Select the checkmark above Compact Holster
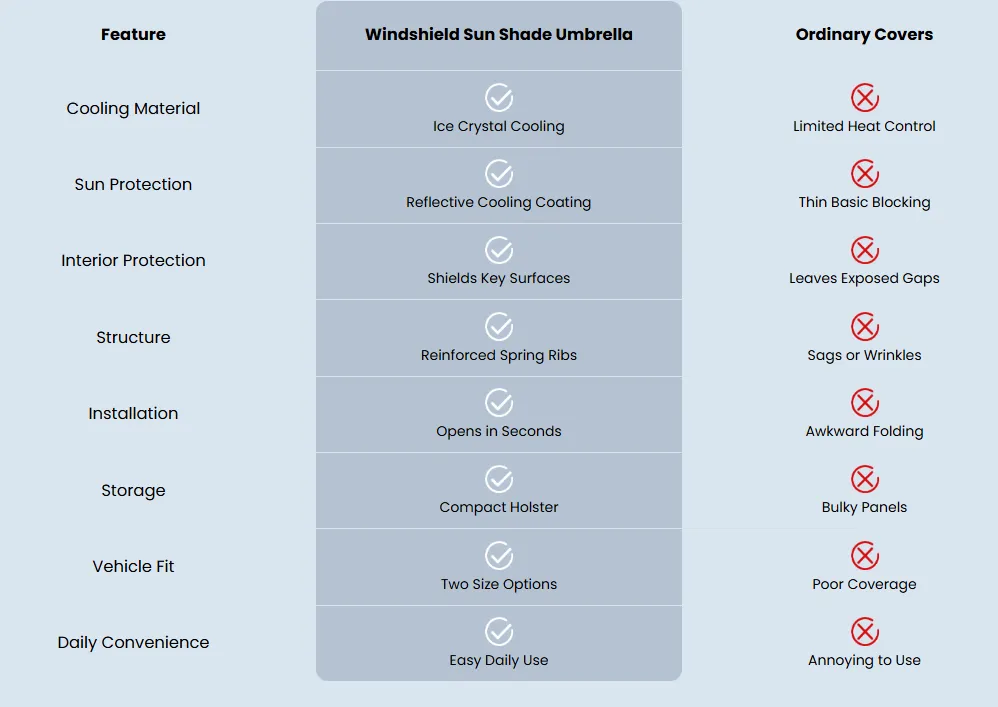 pyautogui.click(x=499, y=479)
